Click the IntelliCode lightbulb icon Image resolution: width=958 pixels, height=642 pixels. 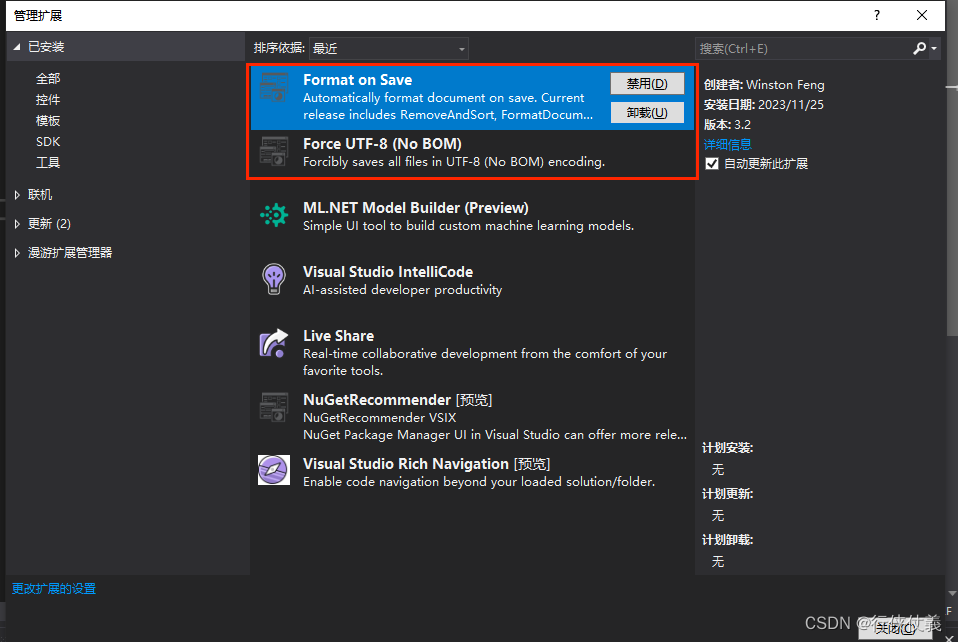pos(274,279)
